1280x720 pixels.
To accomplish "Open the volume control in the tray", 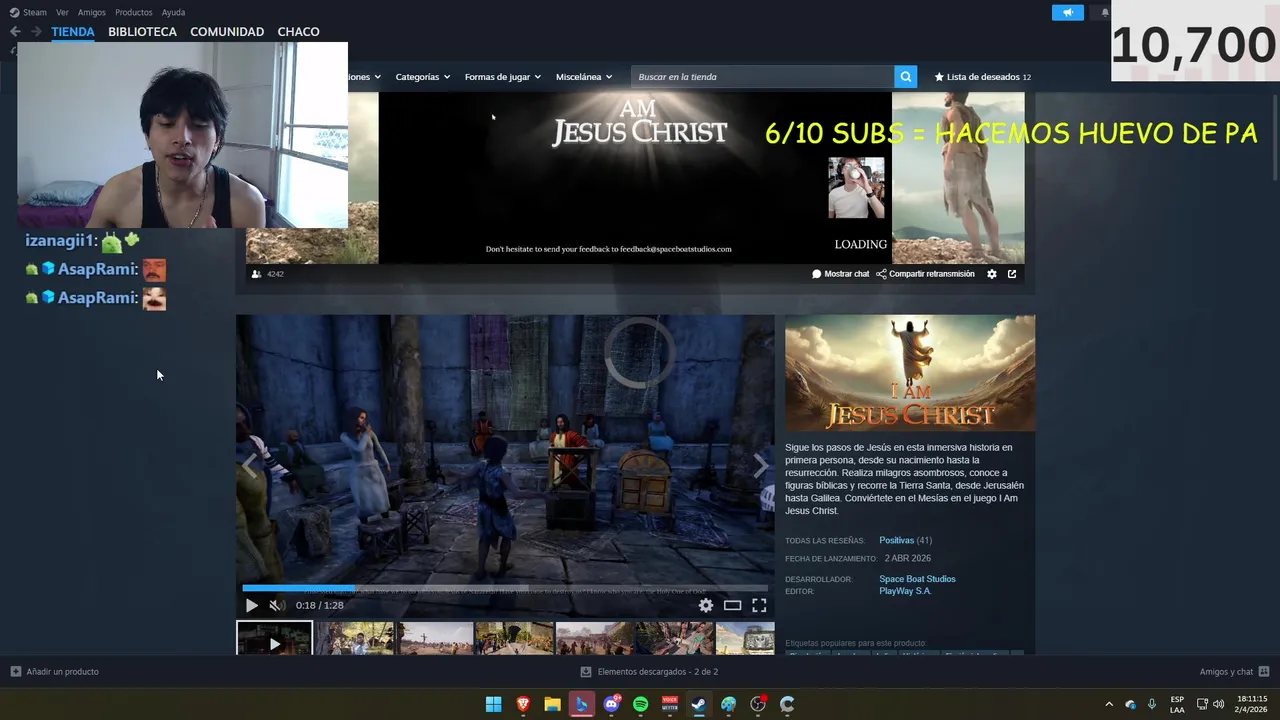I will 1218,704.
